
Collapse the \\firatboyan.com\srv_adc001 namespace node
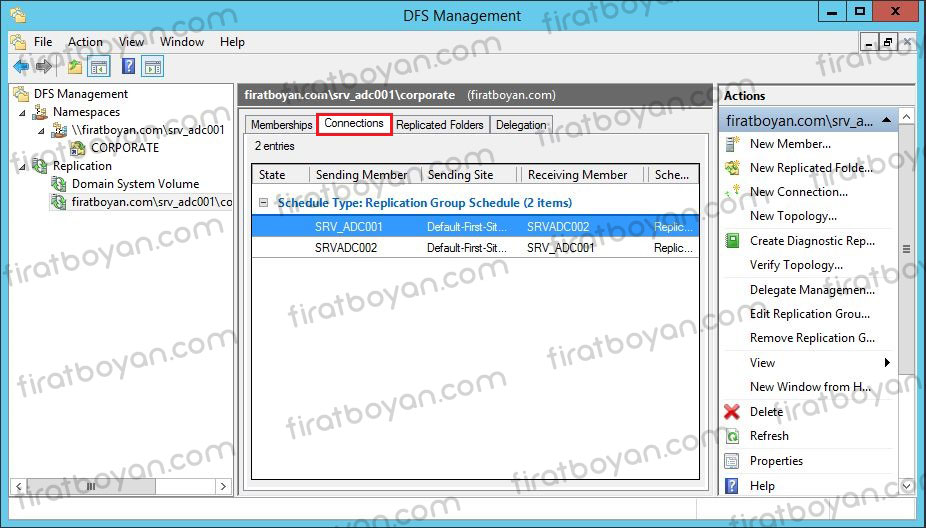(41, 131)
